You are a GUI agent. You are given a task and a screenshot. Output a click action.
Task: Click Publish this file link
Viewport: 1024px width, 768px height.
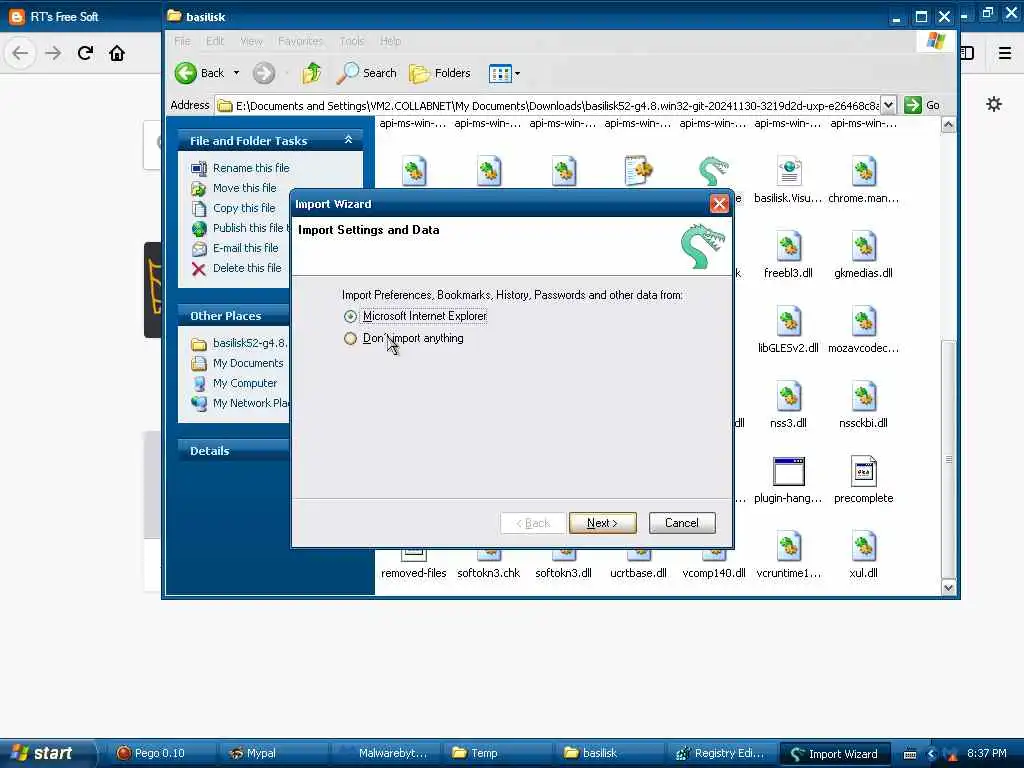249,228
